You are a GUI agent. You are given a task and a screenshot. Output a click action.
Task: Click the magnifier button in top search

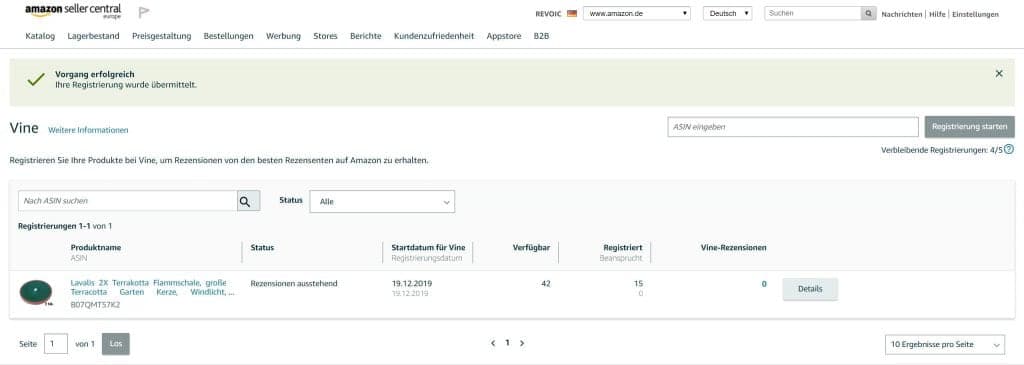tap(869, 13)
